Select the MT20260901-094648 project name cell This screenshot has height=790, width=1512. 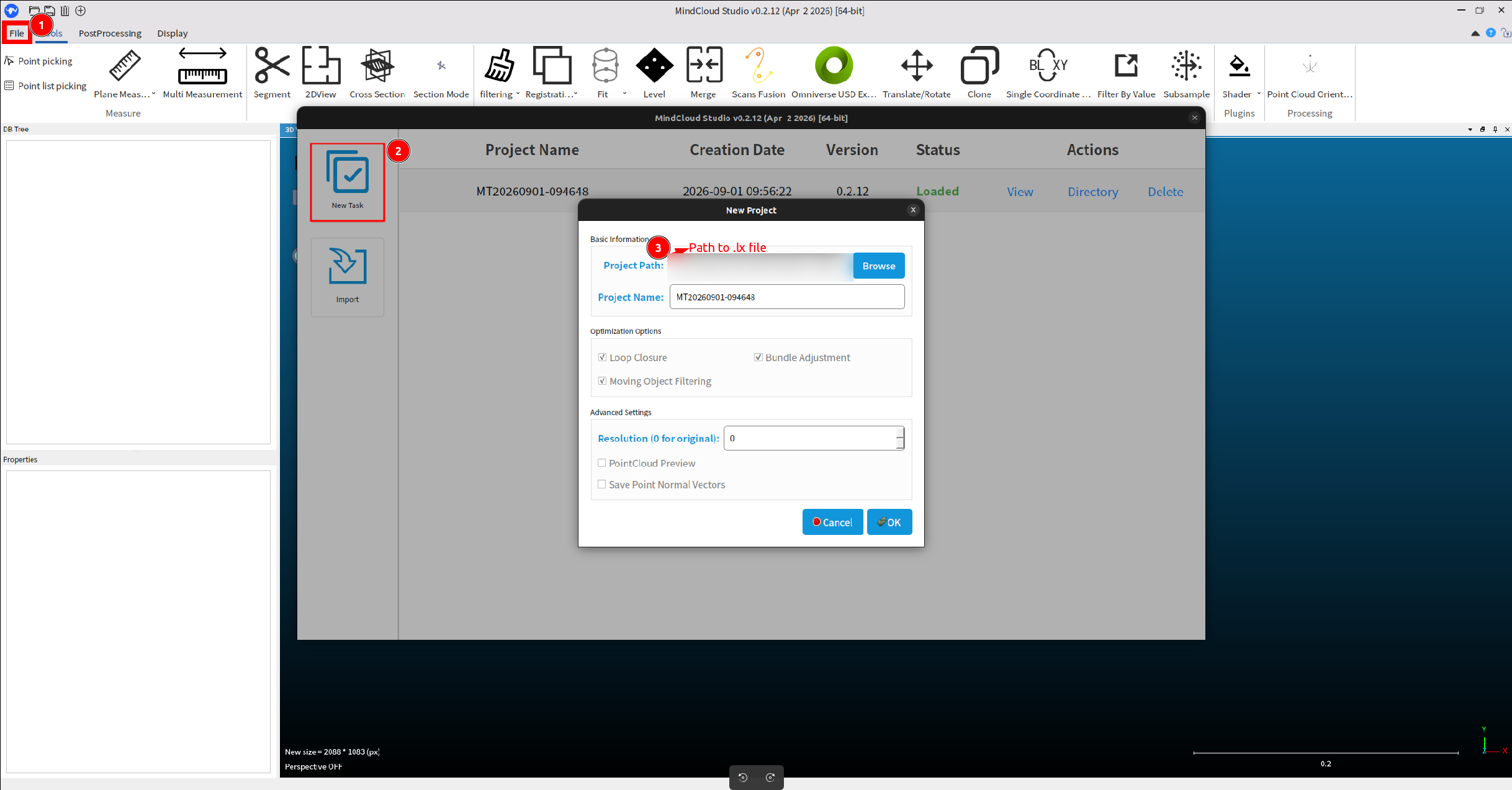[x=532, y=191]
